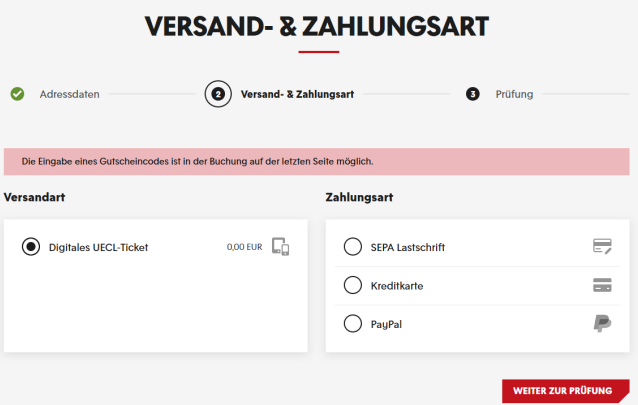The width and height of the screenshot is (638, 405).
Task: Choose the PayPal radio button
Action: point(352,324)
